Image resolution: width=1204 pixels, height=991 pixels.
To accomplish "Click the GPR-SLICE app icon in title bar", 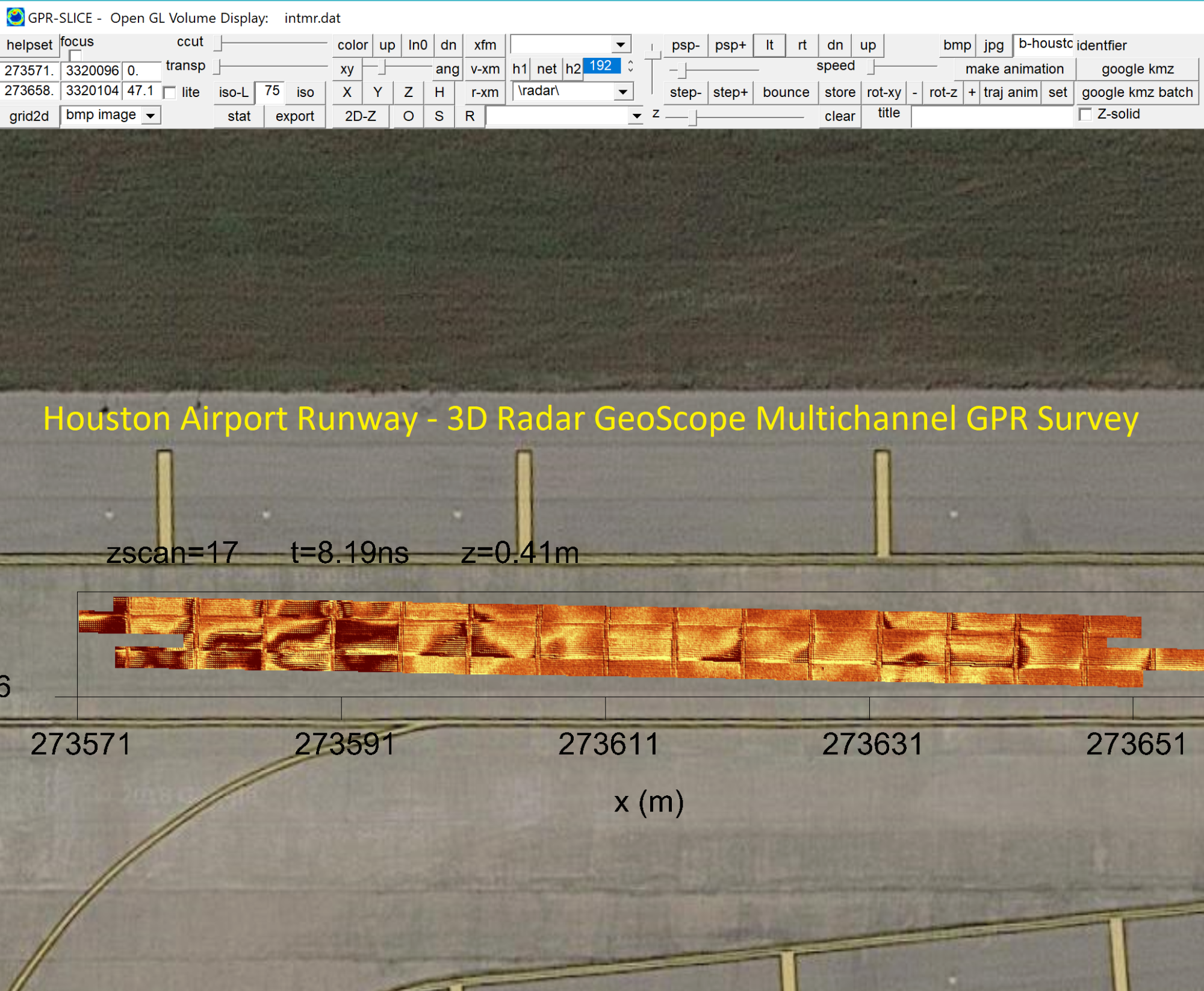I will (x=15, y=17).
